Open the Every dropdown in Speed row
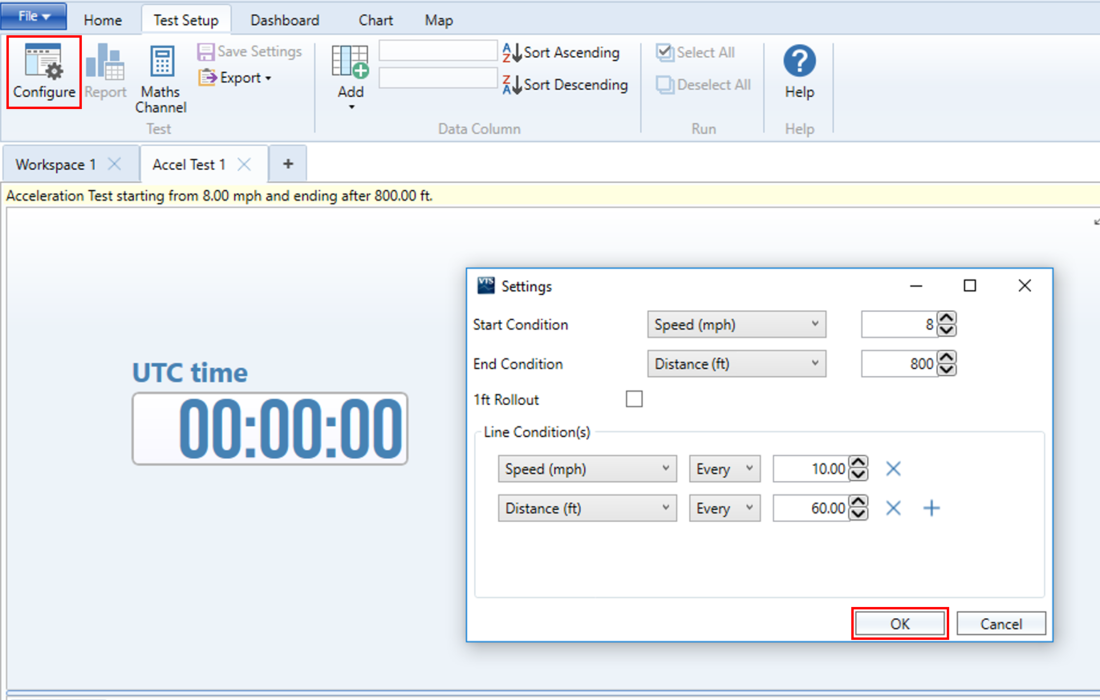The image size is (1100, 700). (x=725, y=469)
